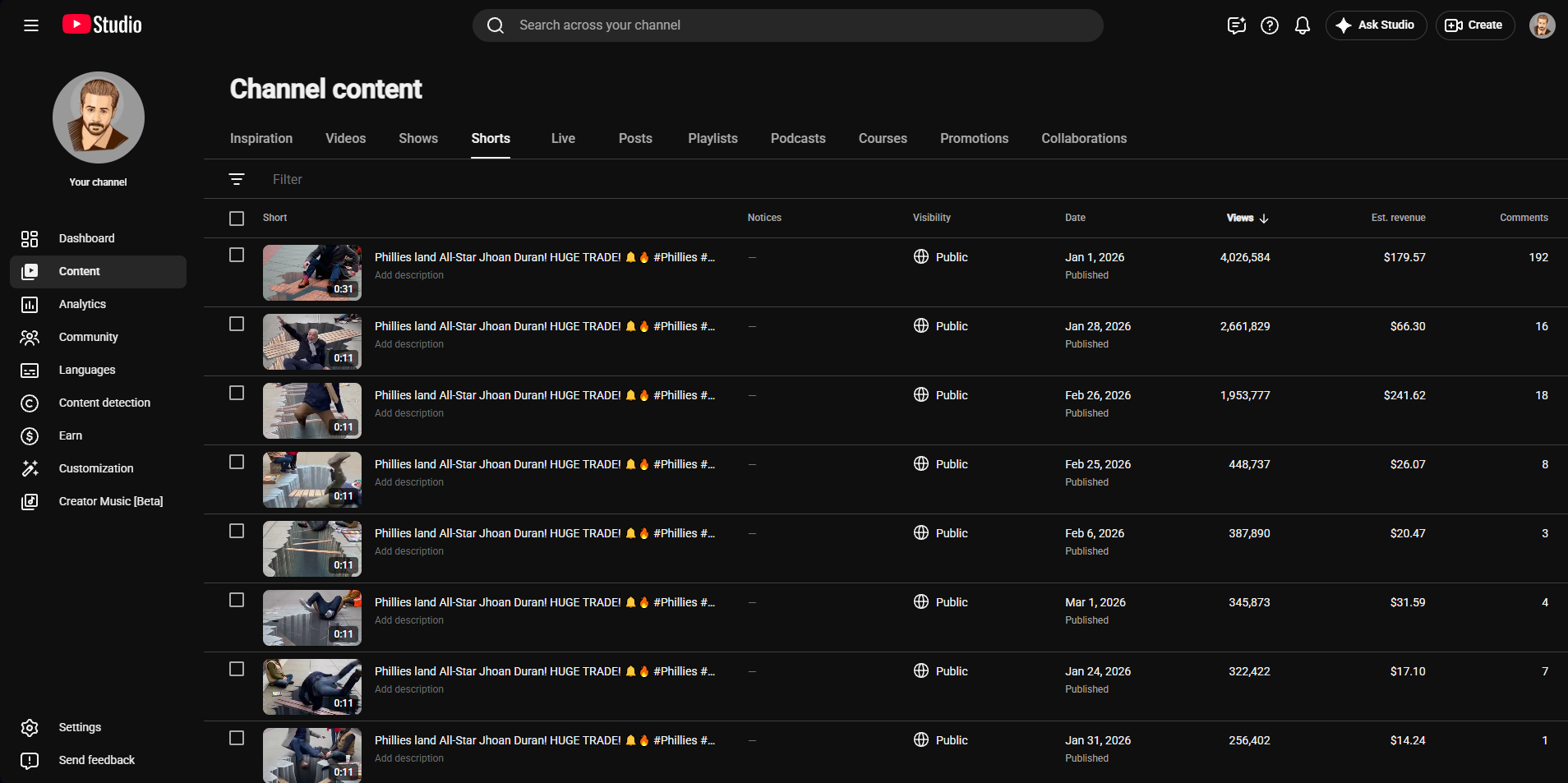Select the short published Mar 1, 2026
The height and width of the screenshot is (783, 1568).
(x=237, y=600)
